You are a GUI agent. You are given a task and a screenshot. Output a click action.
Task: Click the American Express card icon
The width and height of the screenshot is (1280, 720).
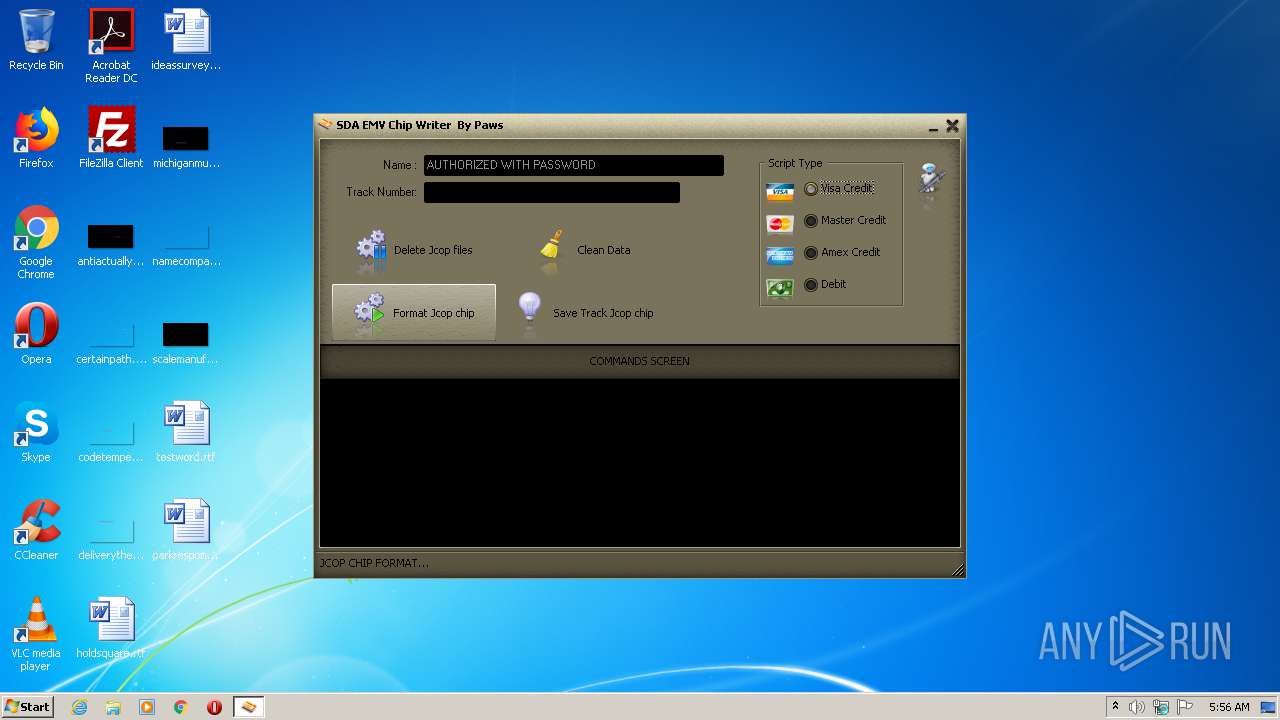[x=780, y=255]
